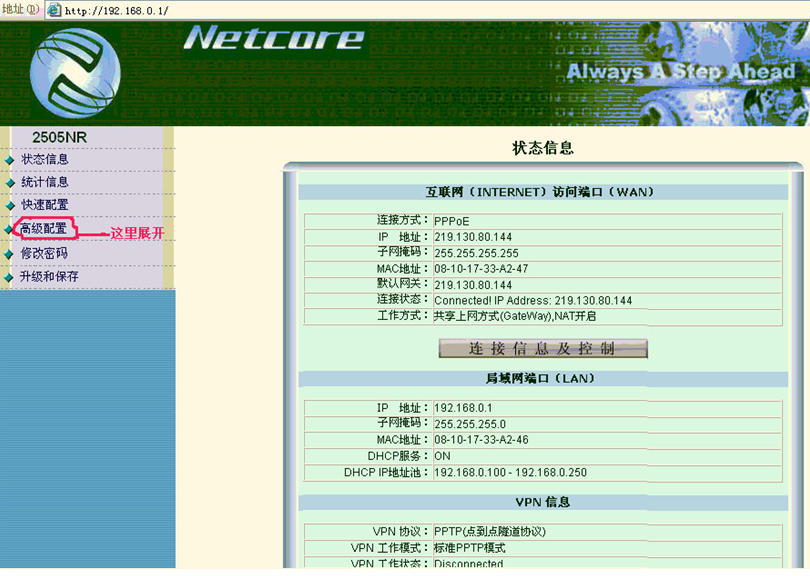Click the PPTP(点到点隧道协议) value
This screenshot has height=576, width=810.
pos(490,532)
